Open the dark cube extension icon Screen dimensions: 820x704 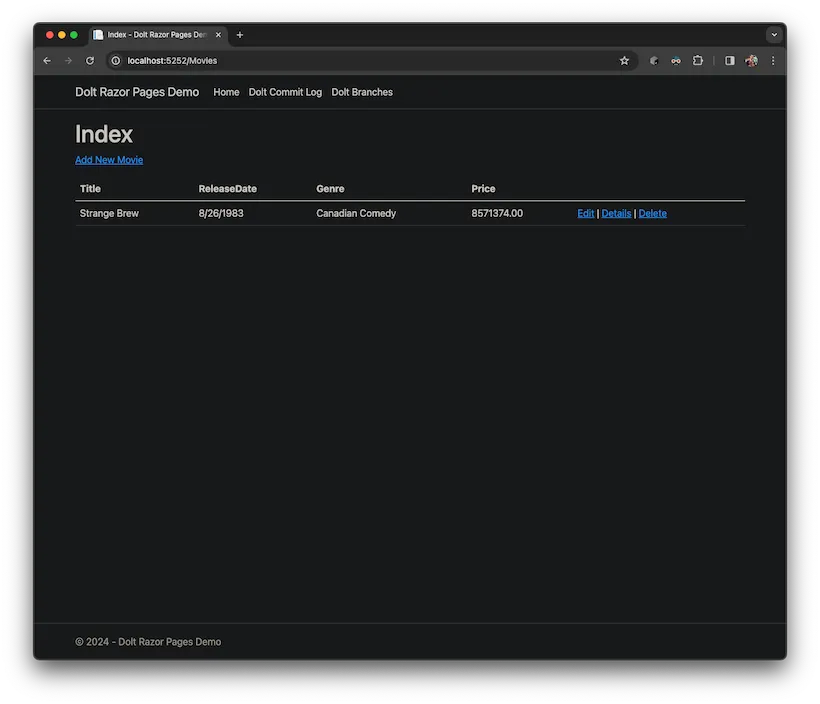654,60
